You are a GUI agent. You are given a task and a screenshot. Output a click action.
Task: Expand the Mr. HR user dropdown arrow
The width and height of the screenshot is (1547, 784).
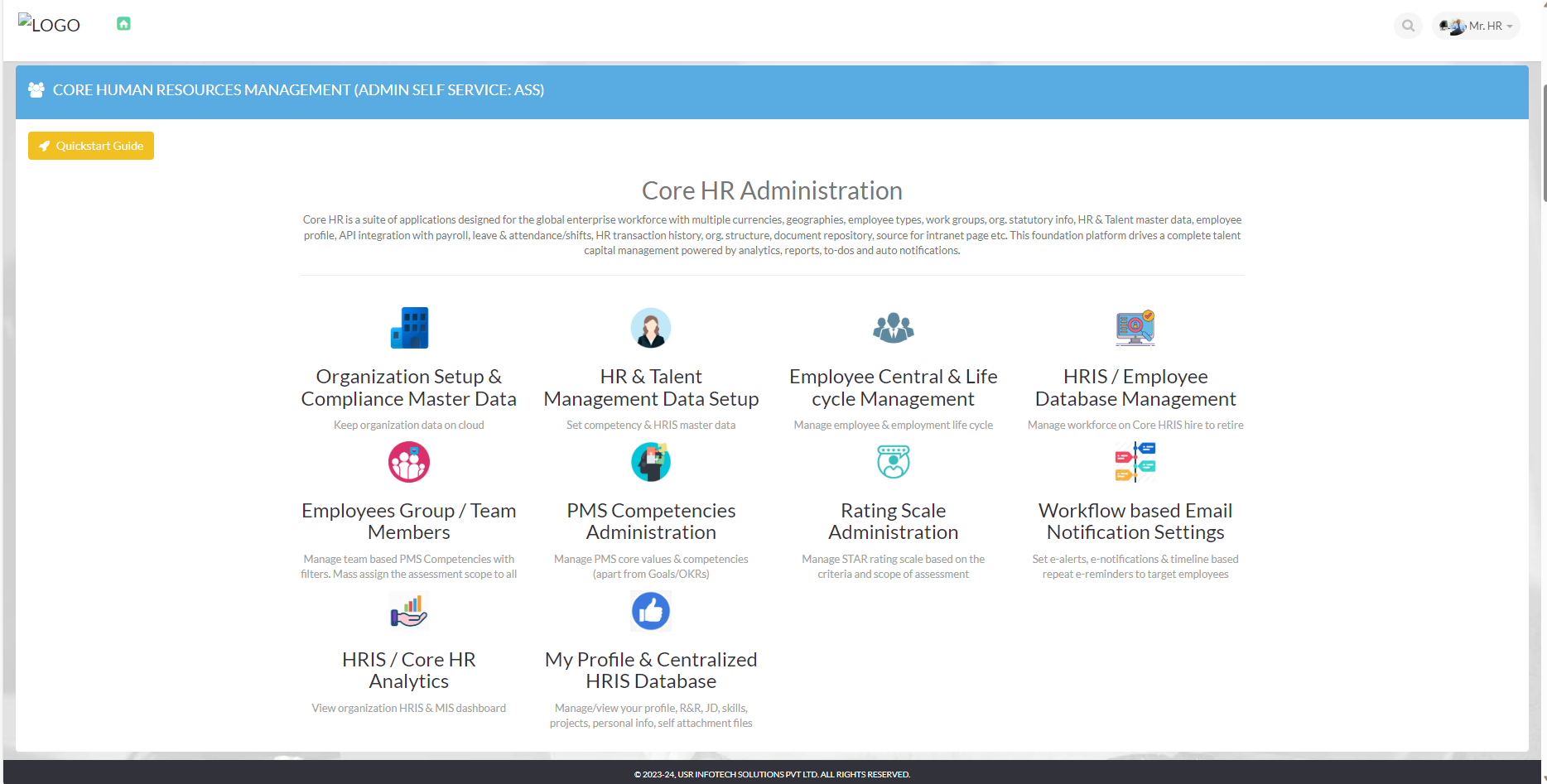pyautogui.click(x=1510, y=26)
